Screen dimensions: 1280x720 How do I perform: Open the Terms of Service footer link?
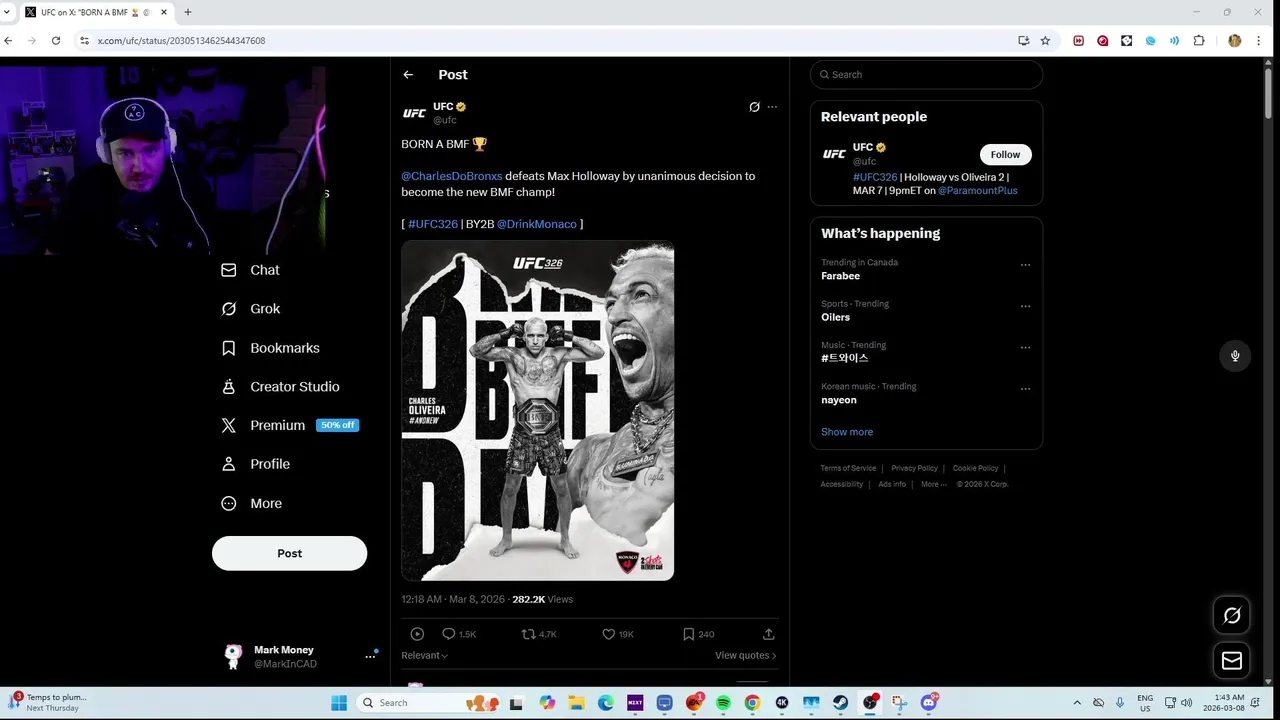click(x=848, y=468)
